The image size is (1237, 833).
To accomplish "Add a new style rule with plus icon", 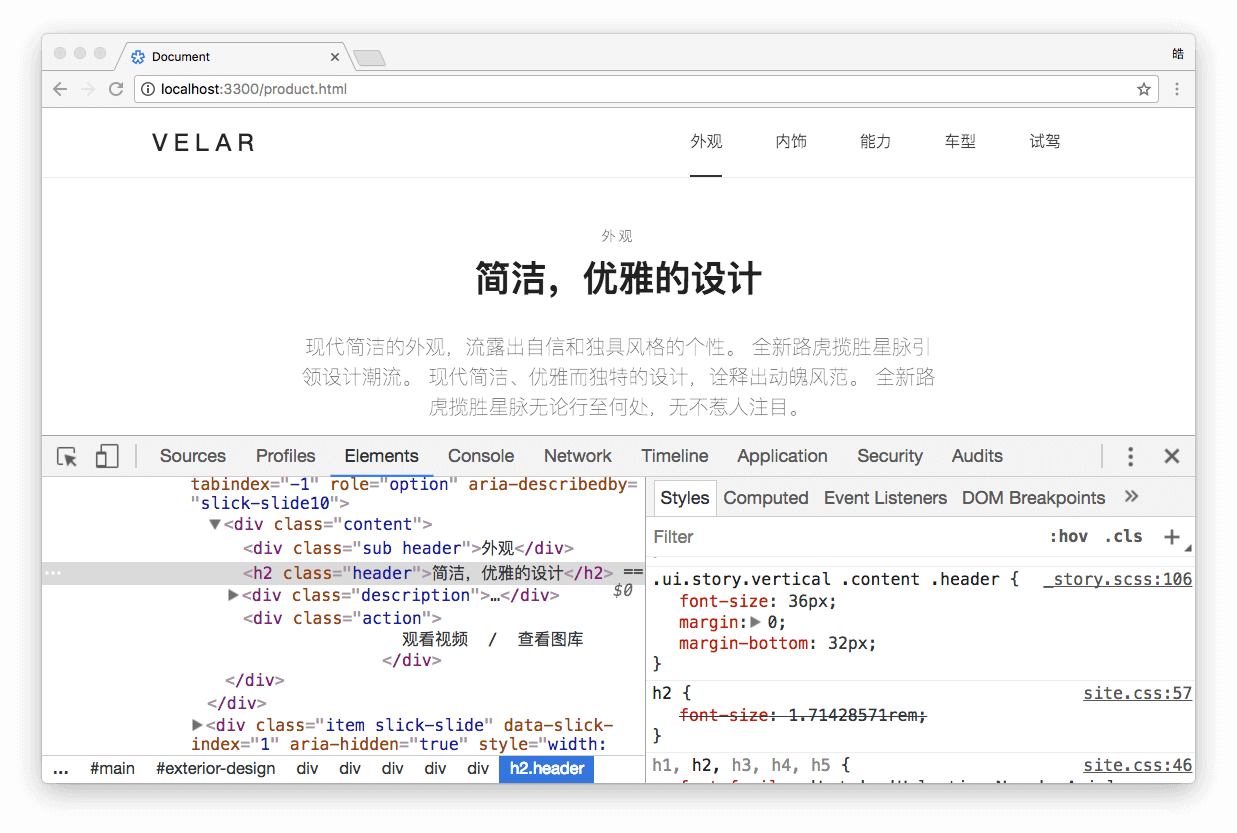I will pyautogui.click(x=1172, y=537).
